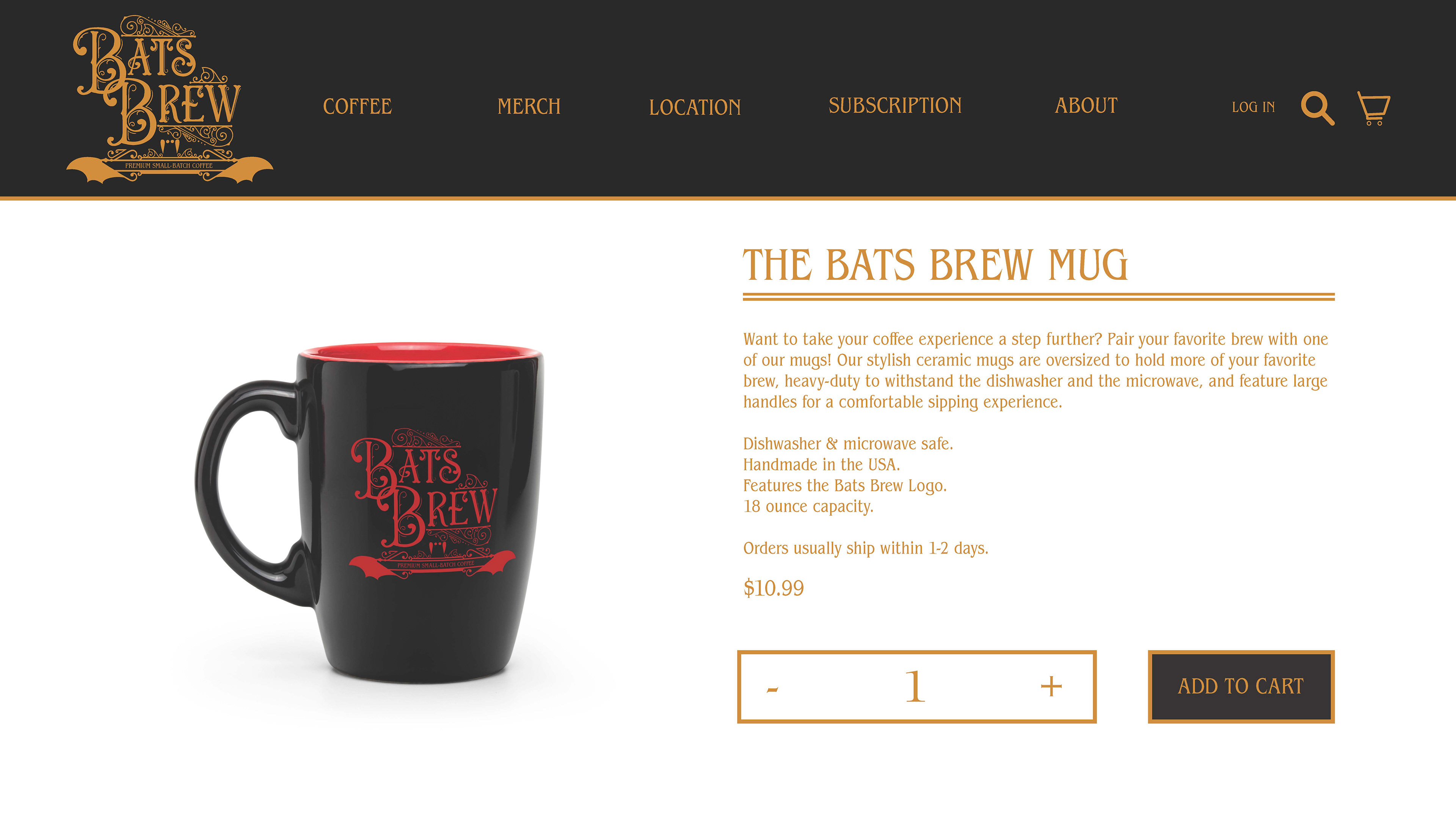Click the magnifying glass search icon
1456x836 pixels.
pos(1318,108)
